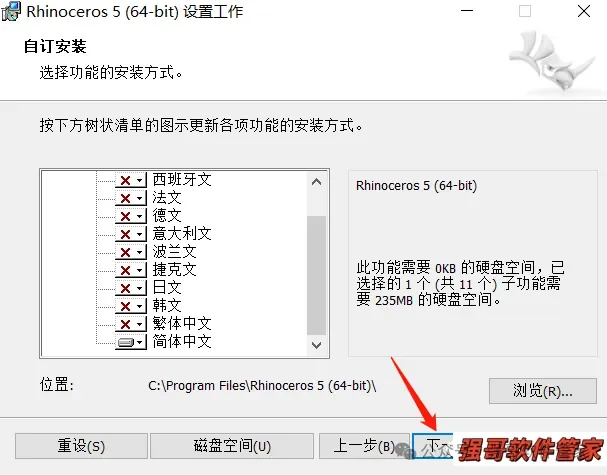Select the 德文 language row

pos(167,216)
